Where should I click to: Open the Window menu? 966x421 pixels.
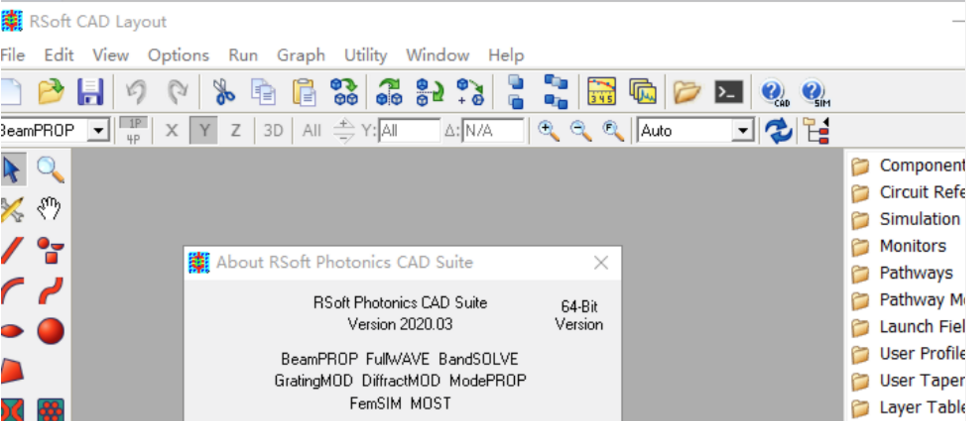coord(437,55)
